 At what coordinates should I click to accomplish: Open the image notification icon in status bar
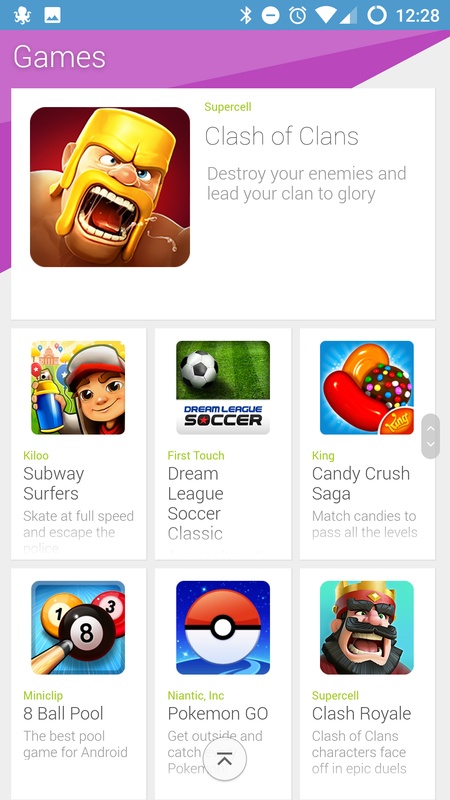pyautogui.click(x=53, y=15)
